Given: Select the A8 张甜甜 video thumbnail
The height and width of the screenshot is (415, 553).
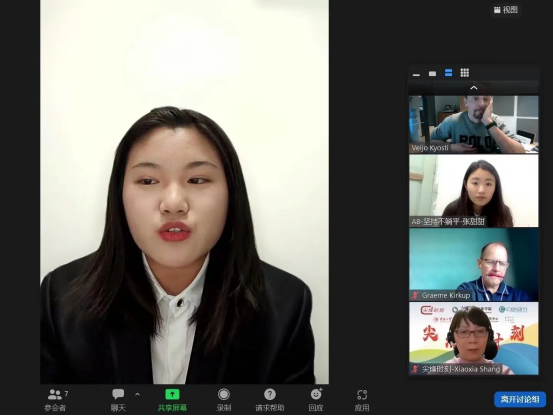Looking at the screenshot, I should pos(474,191).
